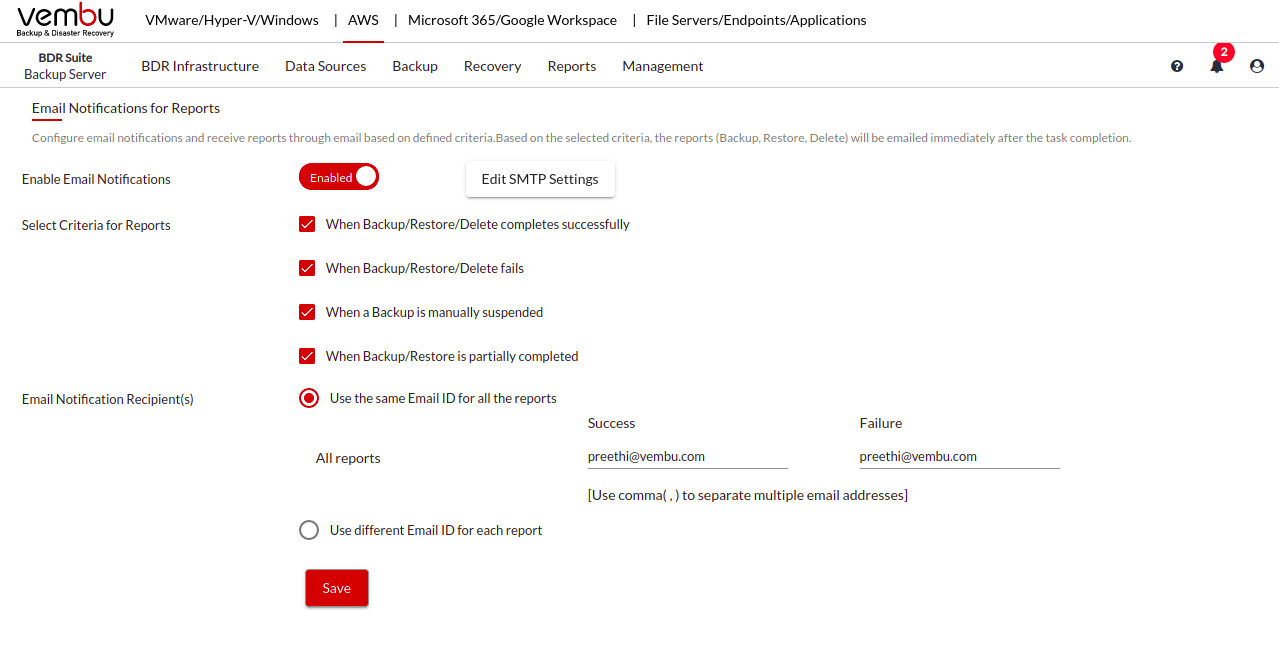Open the Data Sources menu
Screen dimensions: 1279x657
(x=326, y=66)
